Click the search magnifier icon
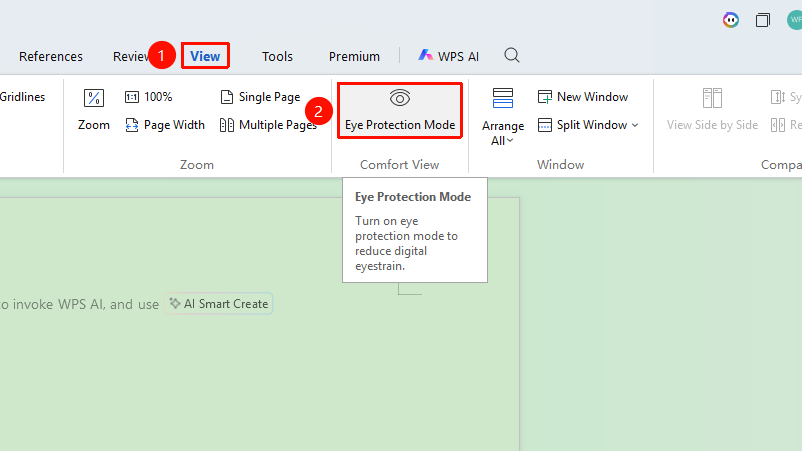Screen dimensions: 802x451 511,55
